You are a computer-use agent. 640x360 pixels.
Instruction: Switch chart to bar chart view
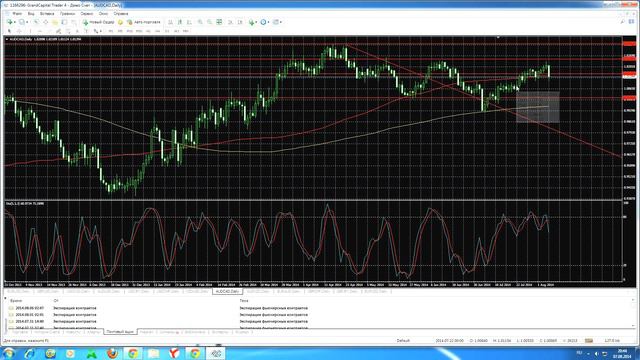click(171, 22)
